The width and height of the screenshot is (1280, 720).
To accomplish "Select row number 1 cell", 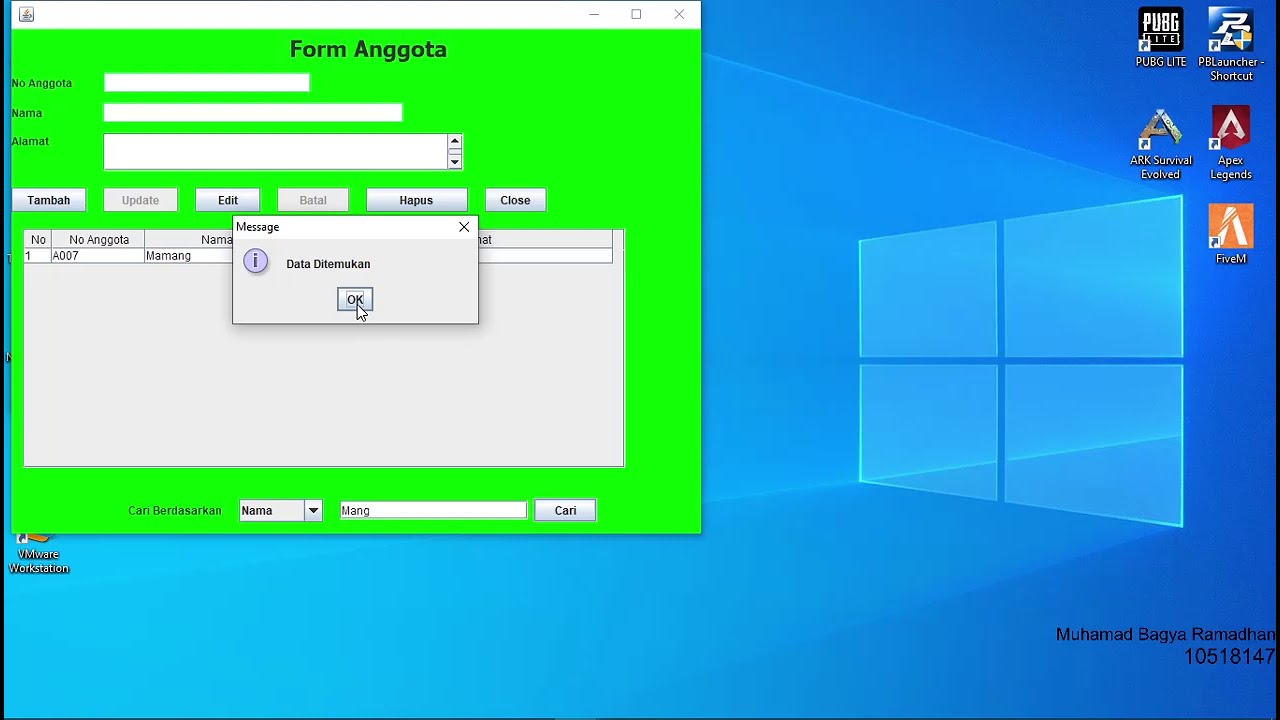I will 38,256.
